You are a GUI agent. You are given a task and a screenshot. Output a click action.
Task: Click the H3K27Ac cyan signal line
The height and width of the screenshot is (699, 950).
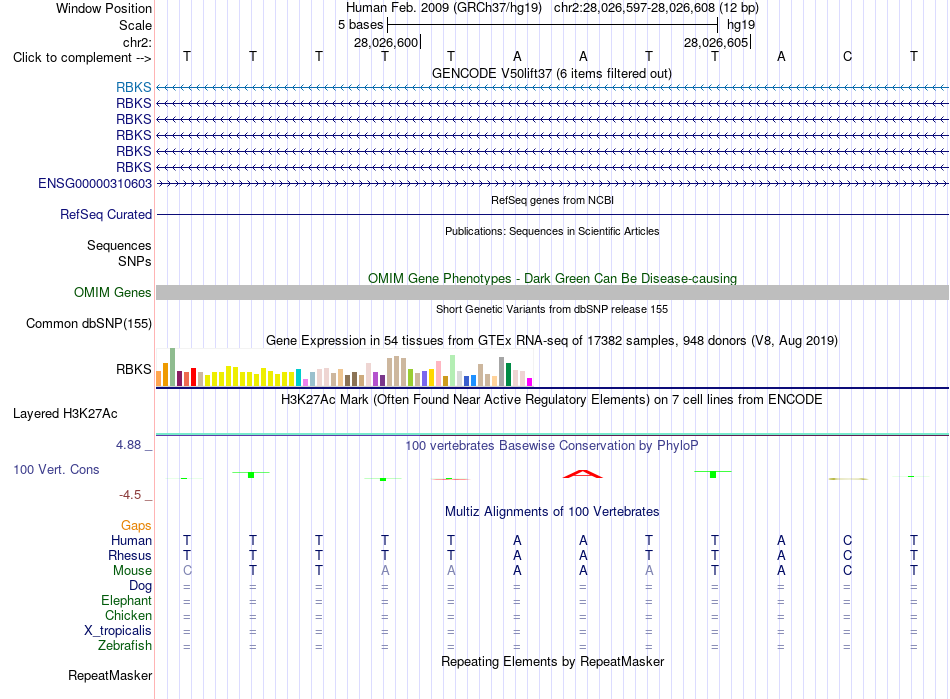tap(552, 434)
